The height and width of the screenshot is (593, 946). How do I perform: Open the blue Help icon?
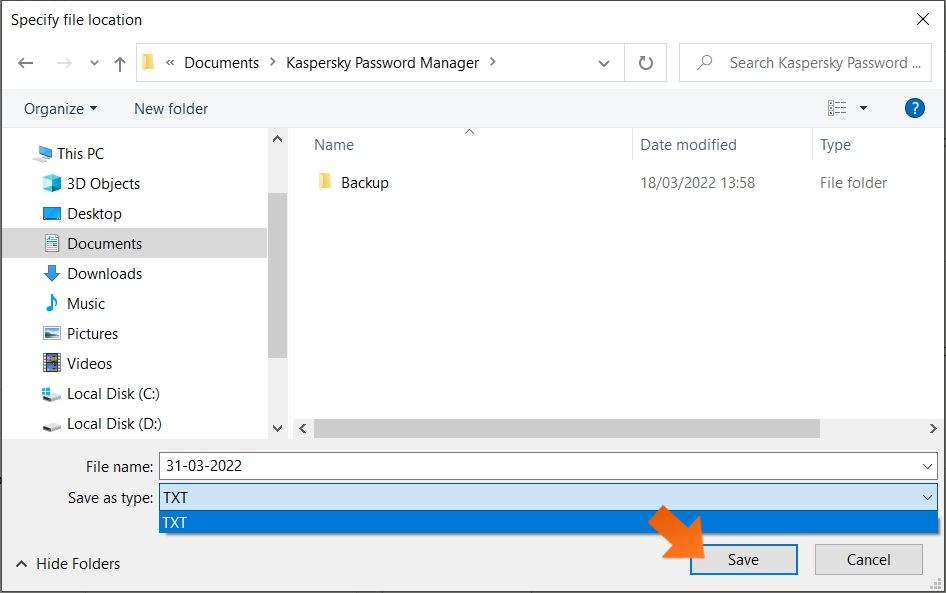click(915, 108)
